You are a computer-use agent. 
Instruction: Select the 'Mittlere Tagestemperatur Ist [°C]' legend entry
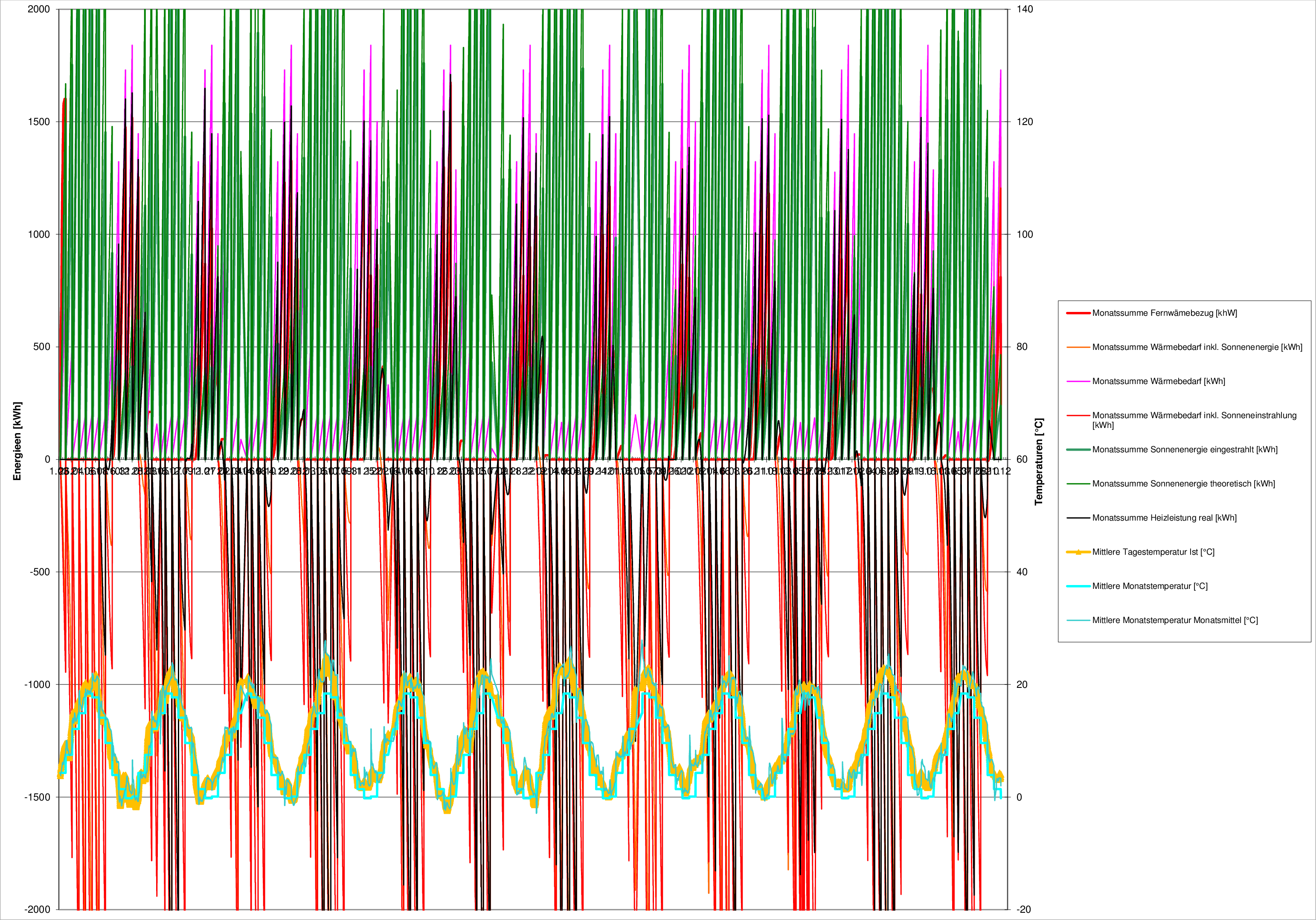(x=1153, y=552)
